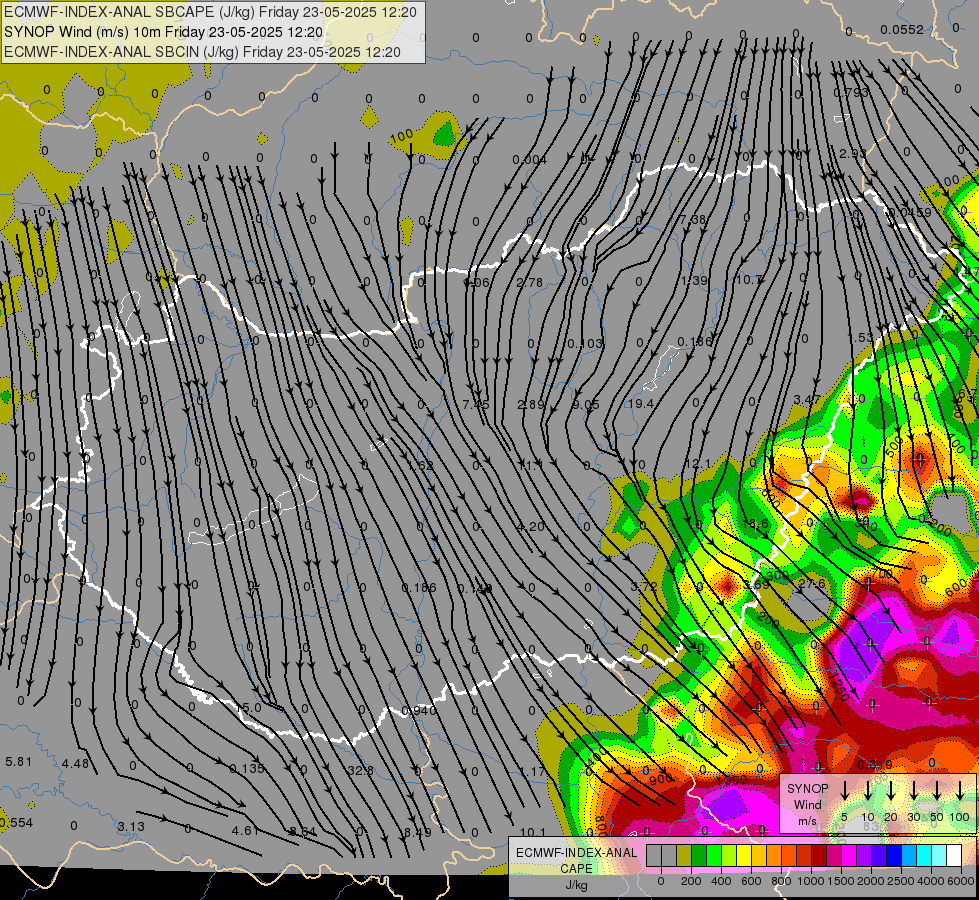Pick the cyan CAPE legend swatch
The image size is (979, 900).
[923, 855]
